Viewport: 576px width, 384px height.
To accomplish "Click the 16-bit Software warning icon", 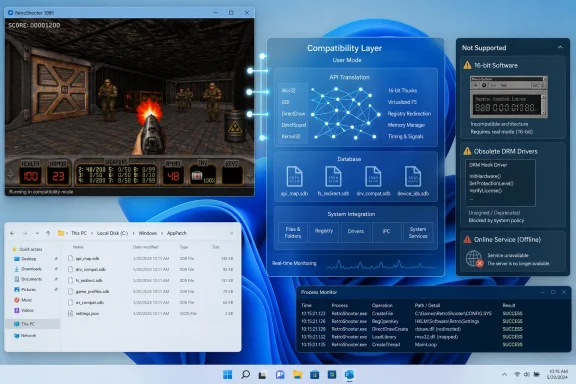I will (x=467, y=65).
